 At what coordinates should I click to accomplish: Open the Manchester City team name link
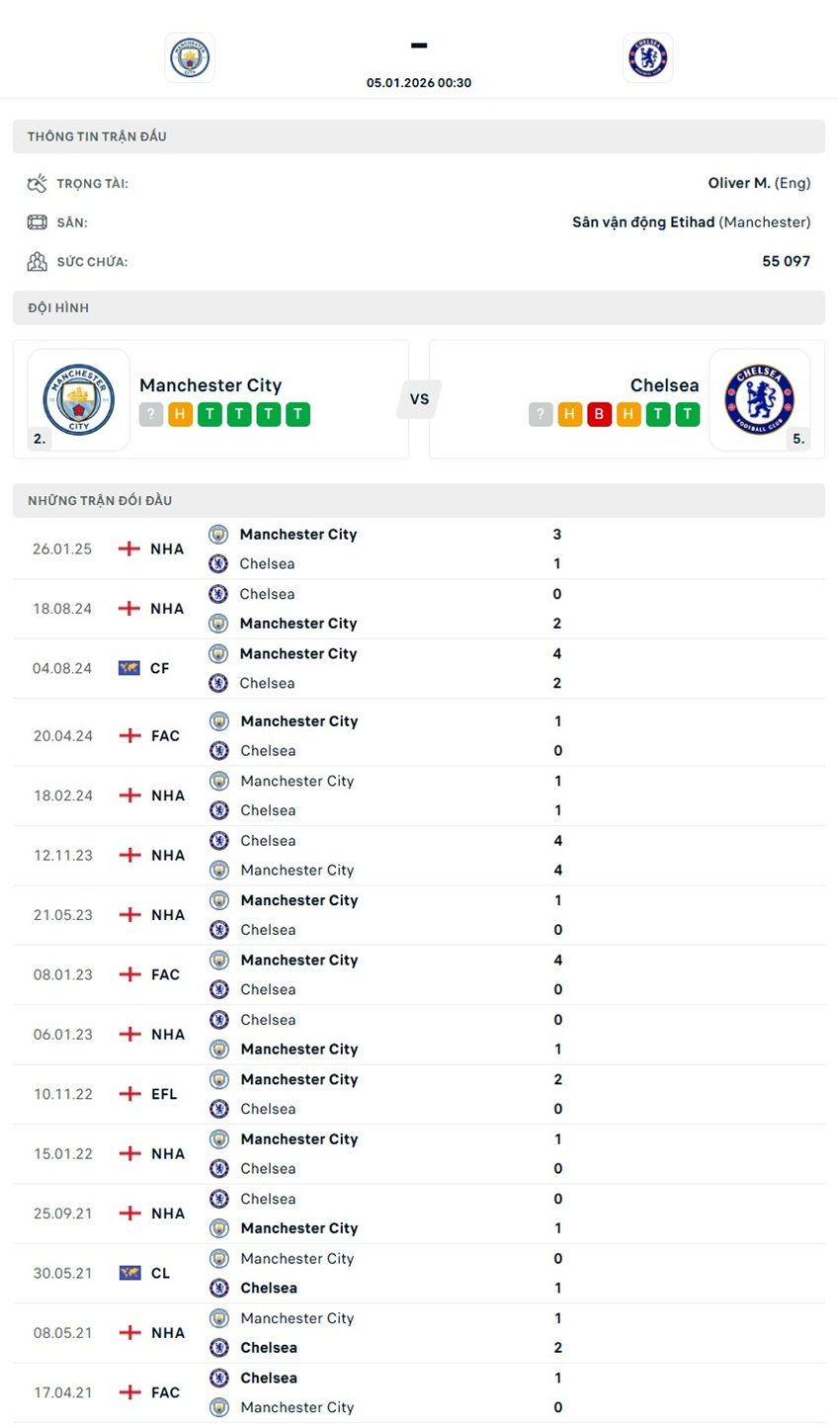210,385
